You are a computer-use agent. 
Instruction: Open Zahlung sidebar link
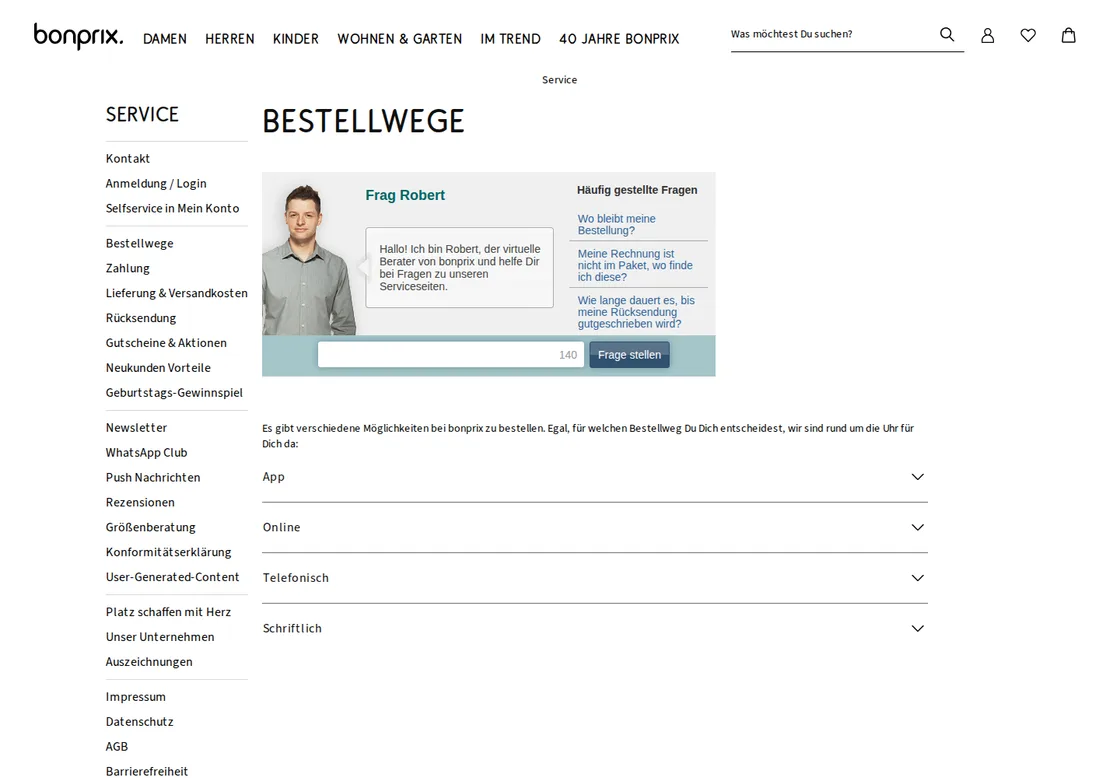pyautogui.click(x=128, y=269)
